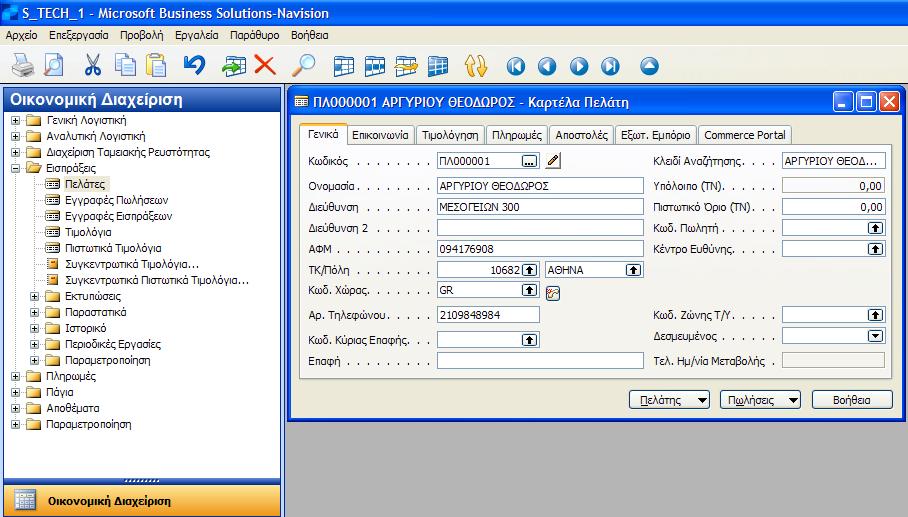Click the Cut scissors icon
Screen dimensions: 908x517
(x=93, y=65)
